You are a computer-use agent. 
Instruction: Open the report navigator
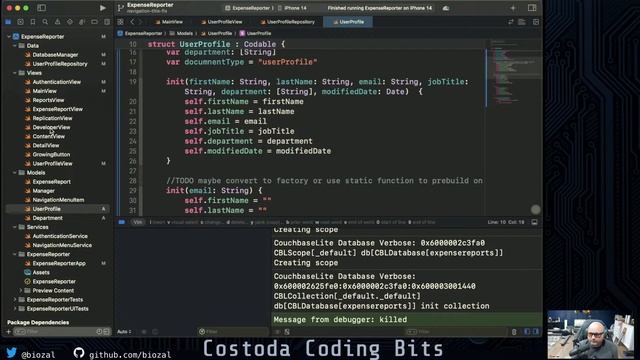point(107,22)
